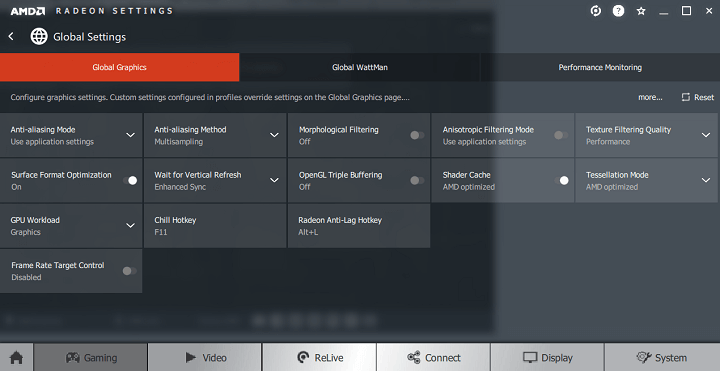Screen dimensions: 720x371
Task: Expand the GPU Workload dropdown
Action: (130, 225)
